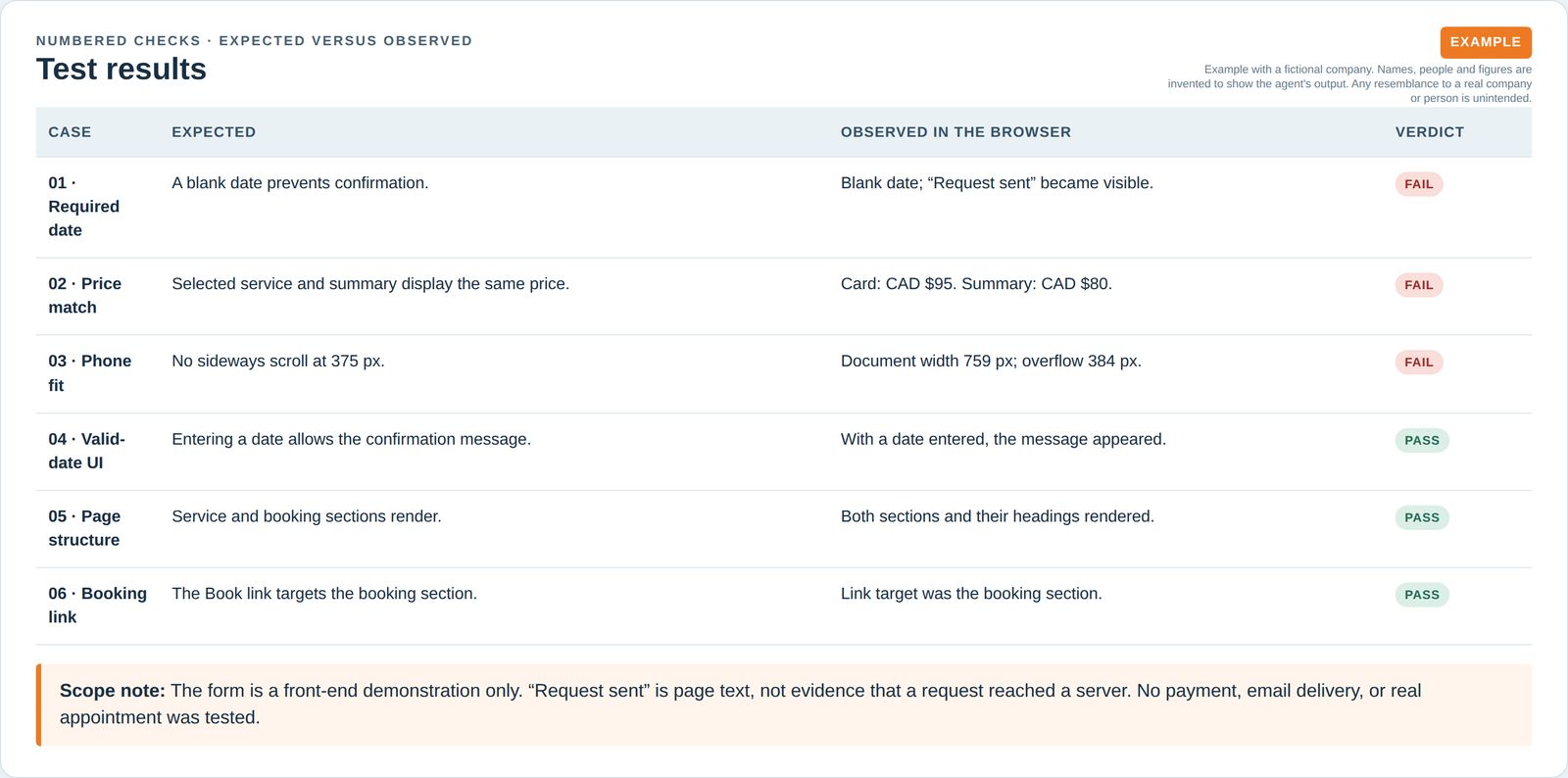Select case "04 · Valid-date UI"
The height and width of the screenshot is (778, 1568).
coord(87,451)
